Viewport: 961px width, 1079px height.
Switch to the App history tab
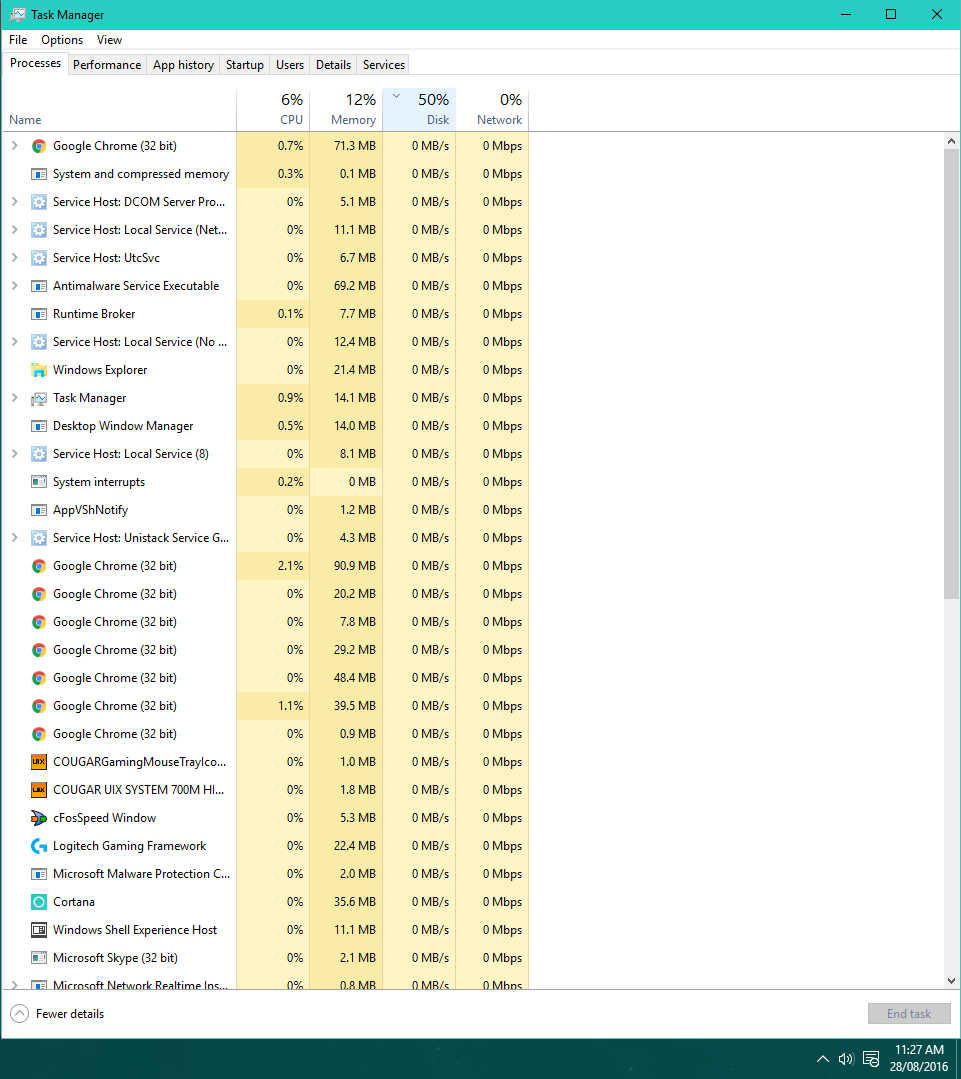pyautogui.click(x=183, y=65)
